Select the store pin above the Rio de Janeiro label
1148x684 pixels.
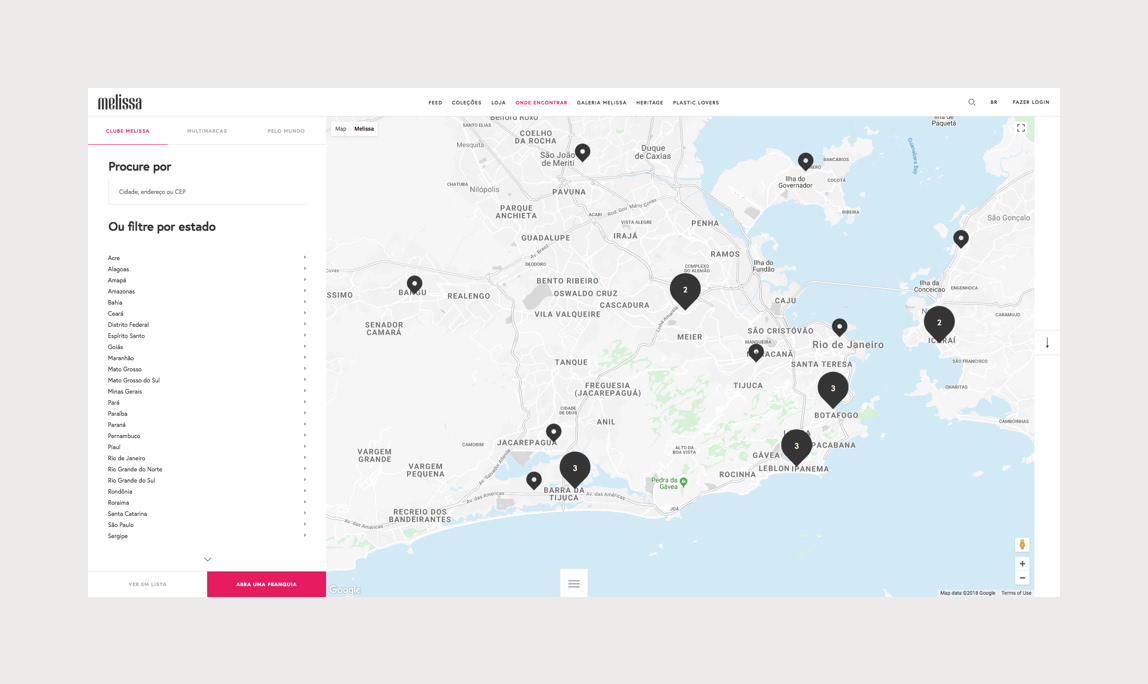[x=840, y=327]
